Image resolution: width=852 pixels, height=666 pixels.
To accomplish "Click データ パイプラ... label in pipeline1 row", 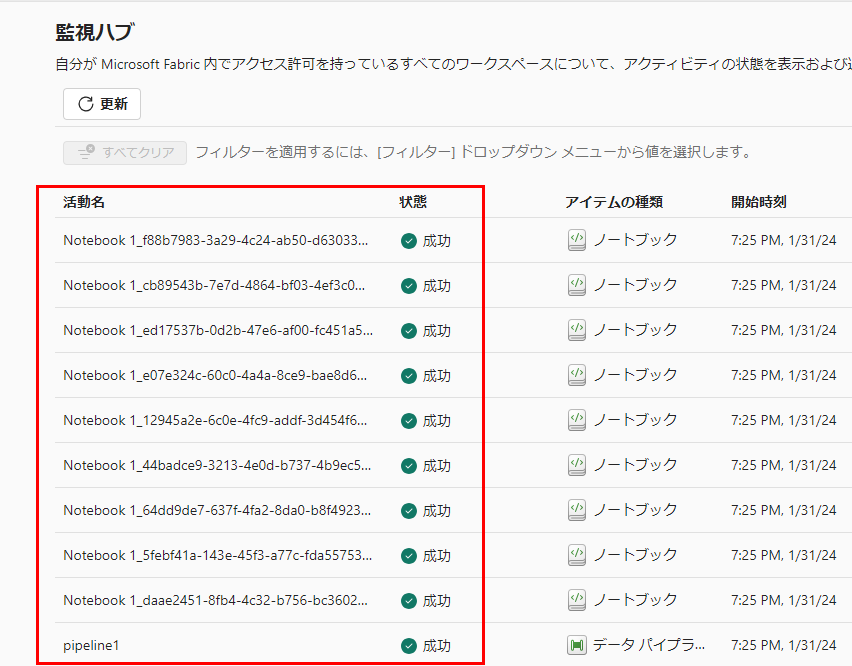I will click(x=649, y=645).
